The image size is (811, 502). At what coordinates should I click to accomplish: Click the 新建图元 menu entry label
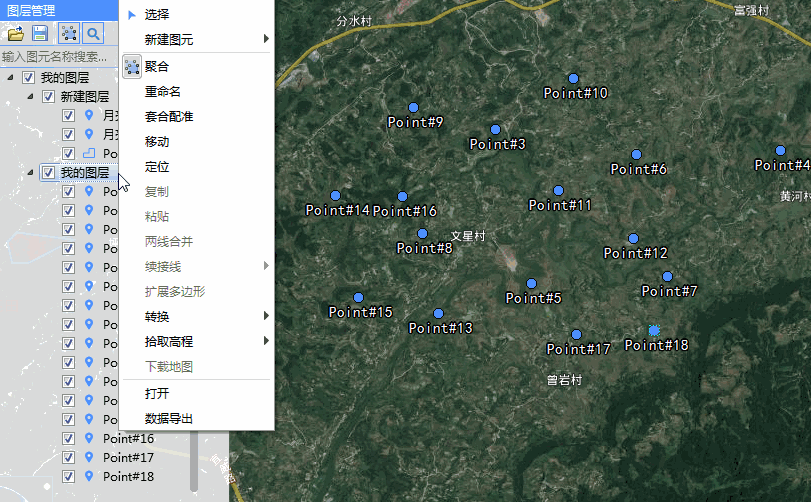click(169, 39)
